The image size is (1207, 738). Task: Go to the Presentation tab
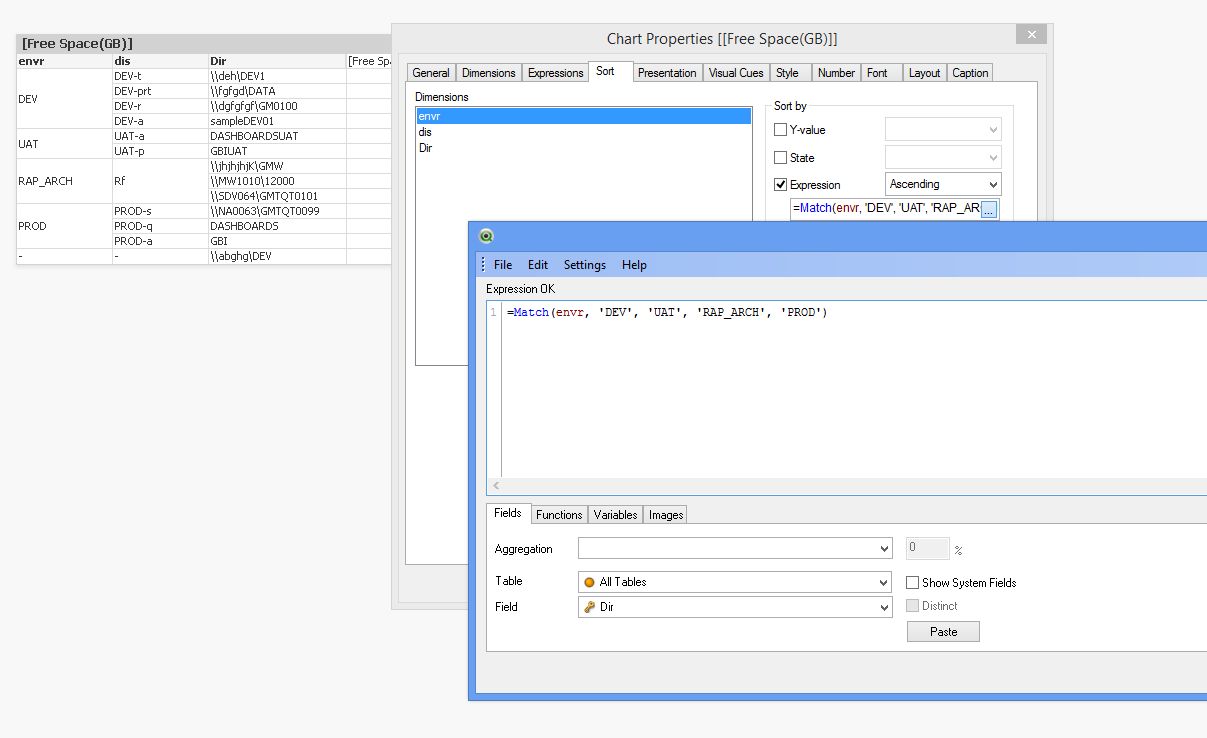click(x=667, y=73)
